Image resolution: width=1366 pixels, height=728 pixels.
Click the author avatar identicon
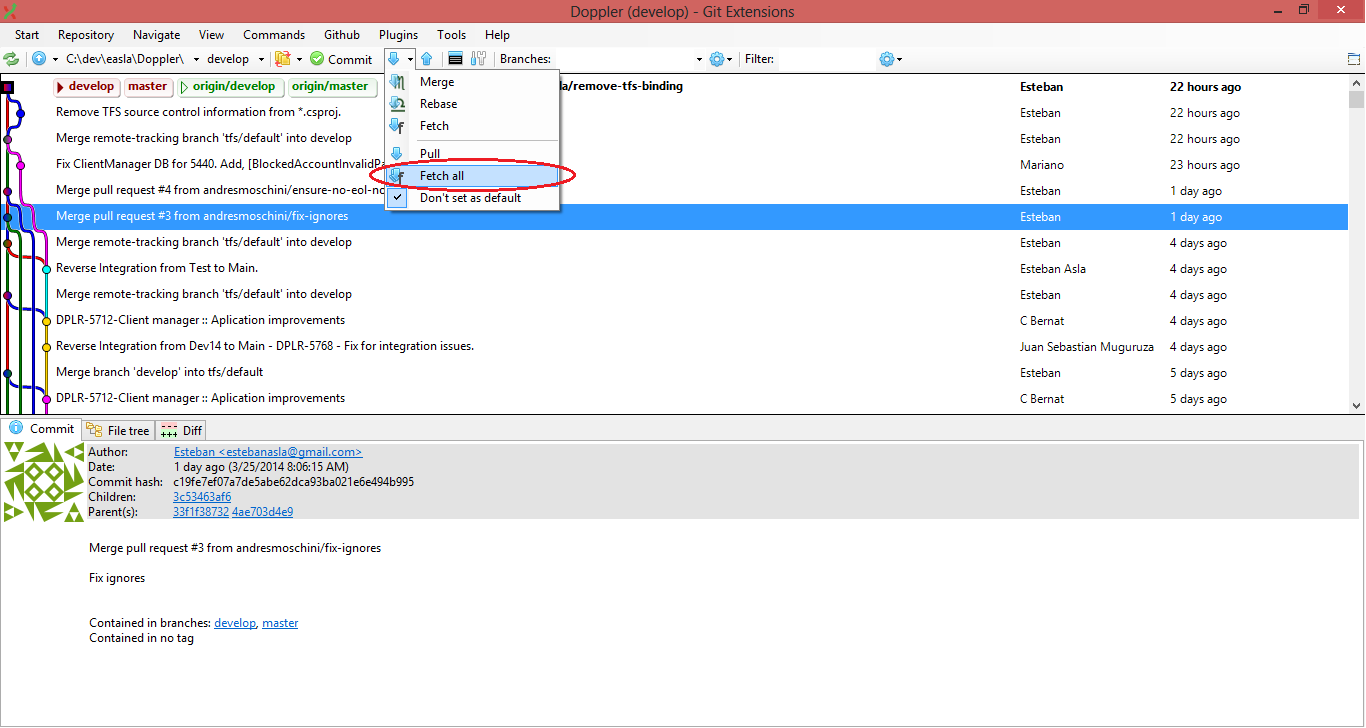tap(44, 482)
